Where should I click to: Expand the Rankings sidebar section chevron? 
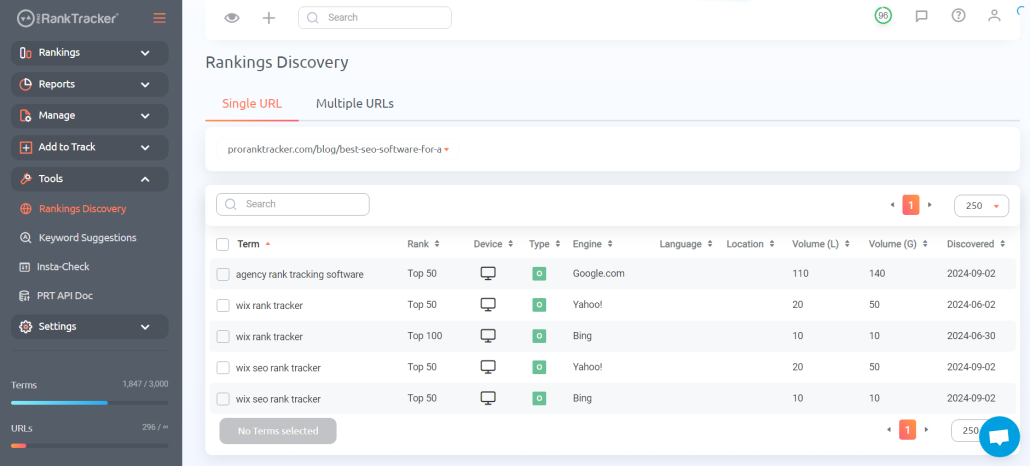(145, 53)
